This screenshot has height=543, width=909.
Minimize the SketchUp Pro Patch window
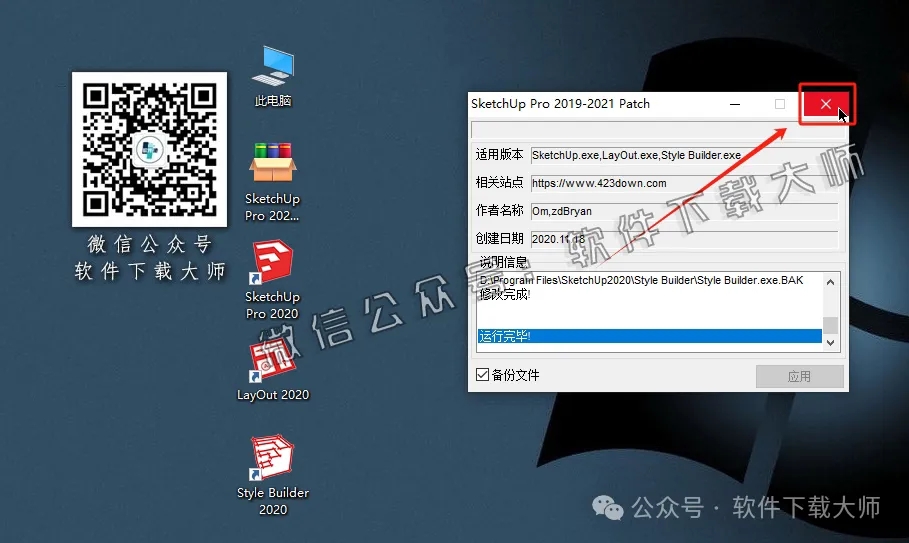(x=735, y=104)
